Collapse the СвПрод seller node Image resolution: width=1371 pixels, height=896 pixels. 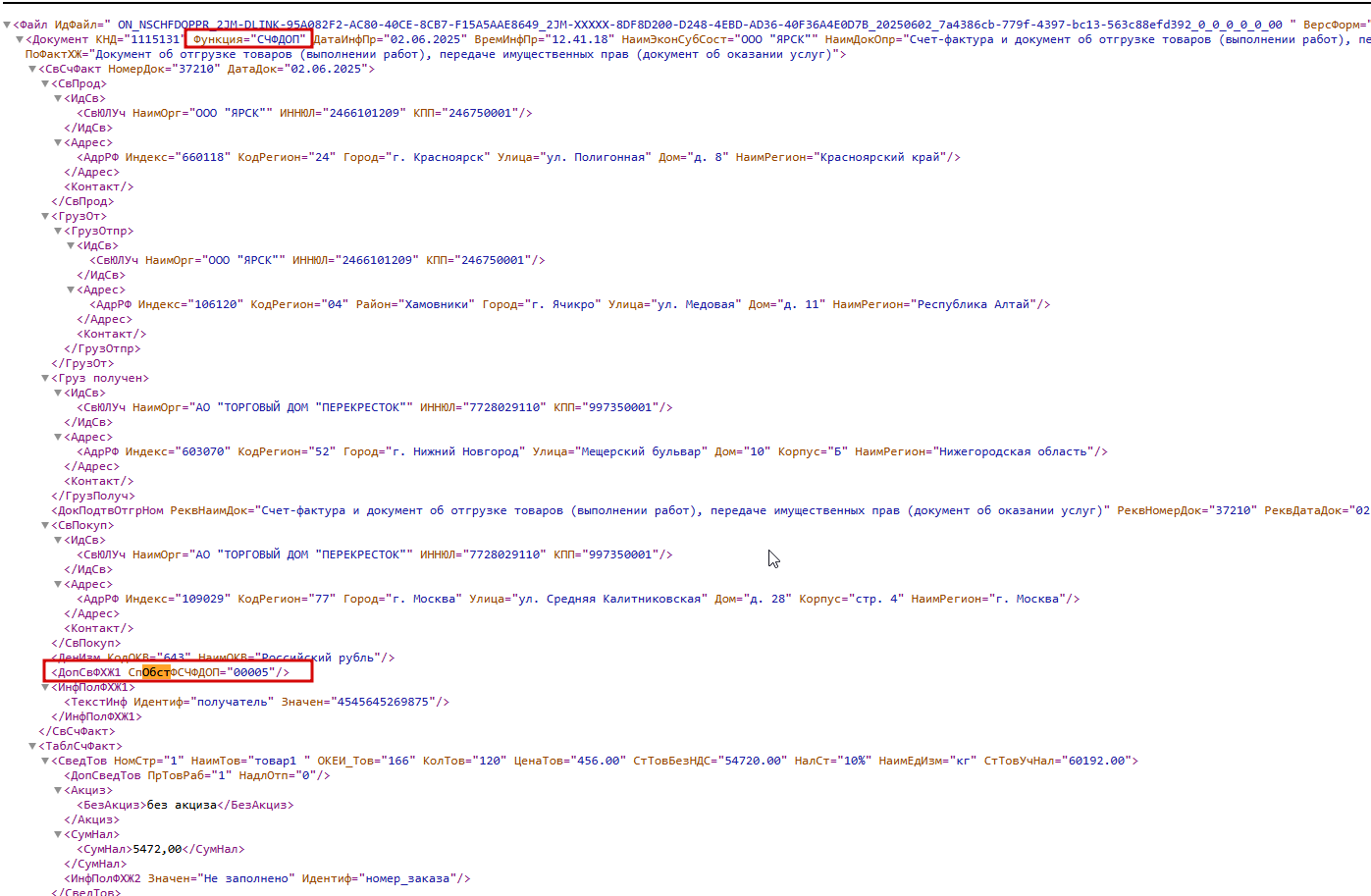click(45, 83)
